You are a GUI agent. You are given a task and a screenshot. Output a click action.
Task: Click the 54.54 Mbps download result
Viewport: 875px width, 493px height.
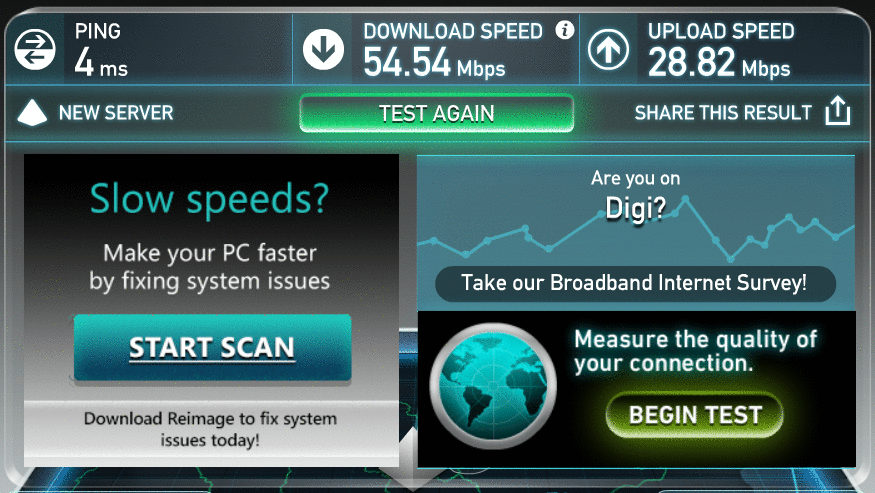click(x=434, y=63)
